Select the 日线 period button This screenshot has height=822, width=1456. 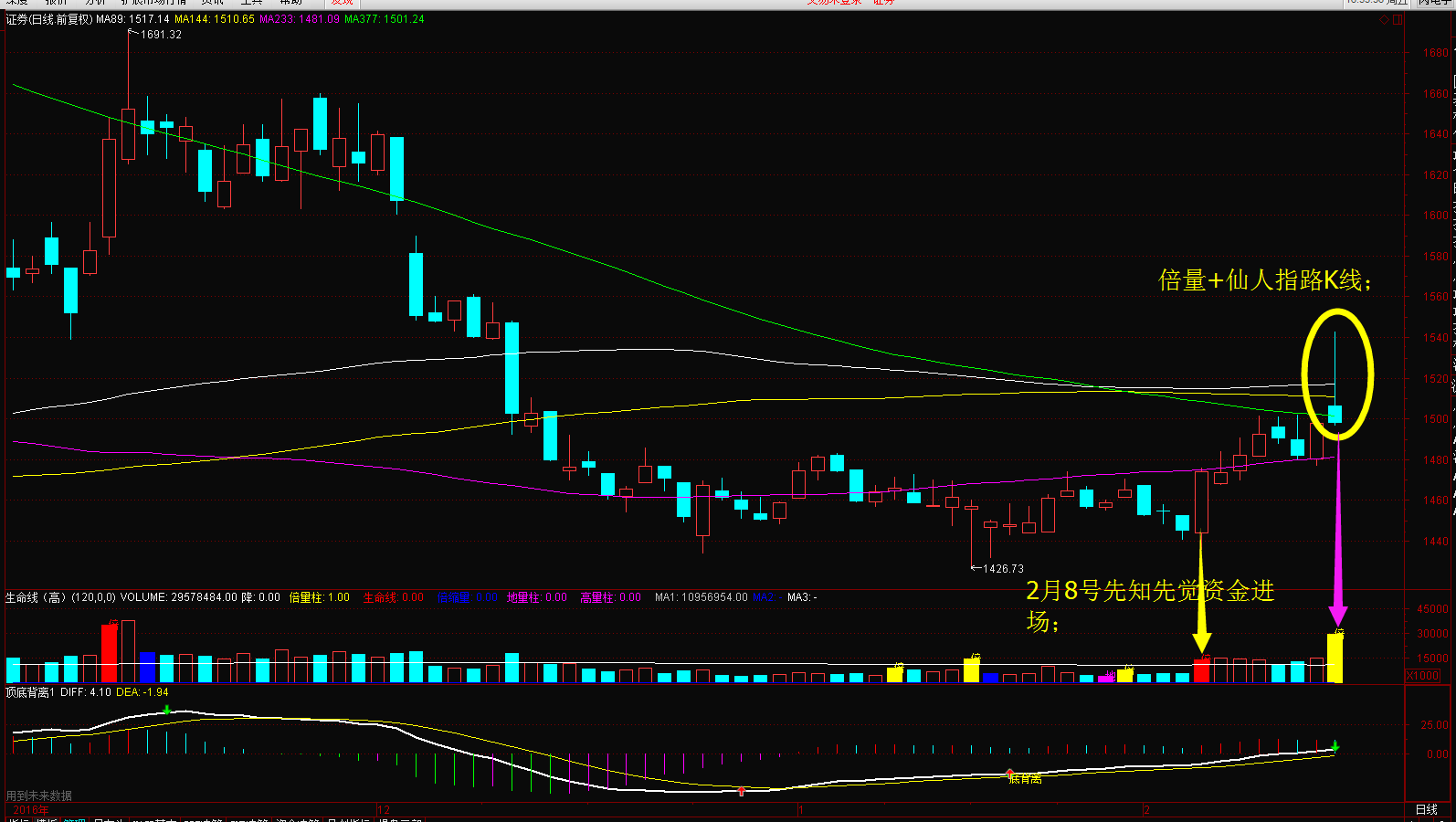click(x=1426, y=809)
